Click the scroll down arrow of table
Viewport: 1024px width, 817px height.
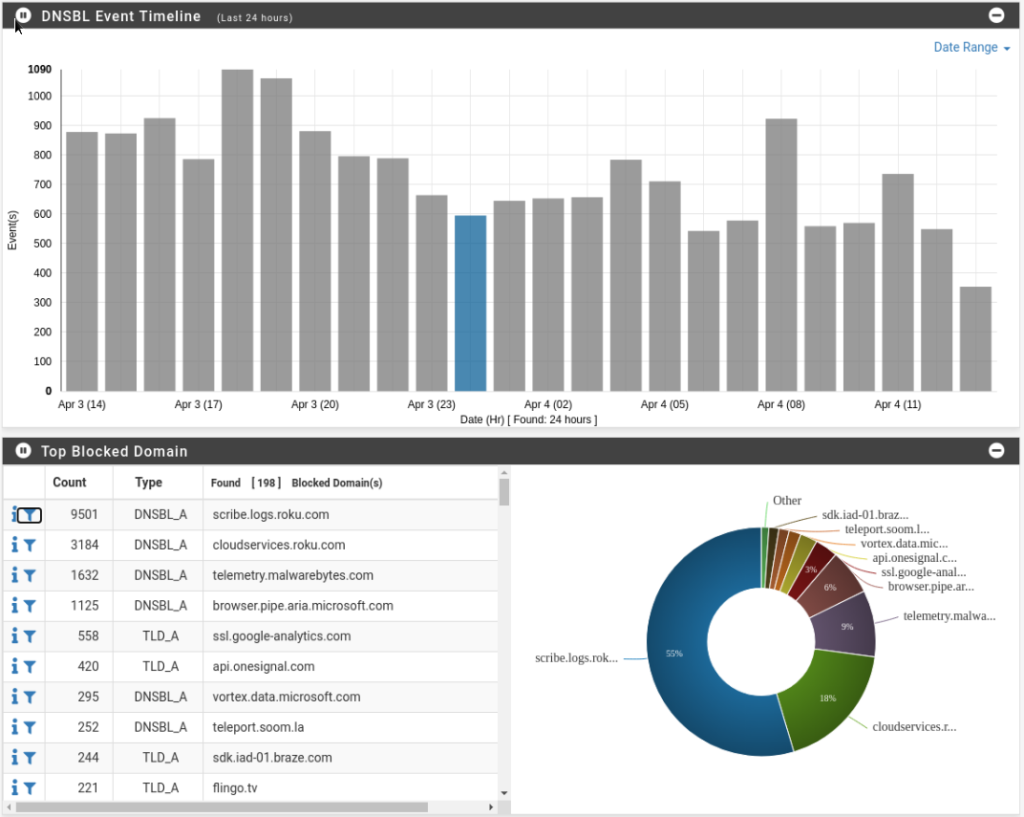tap(504, 793)
